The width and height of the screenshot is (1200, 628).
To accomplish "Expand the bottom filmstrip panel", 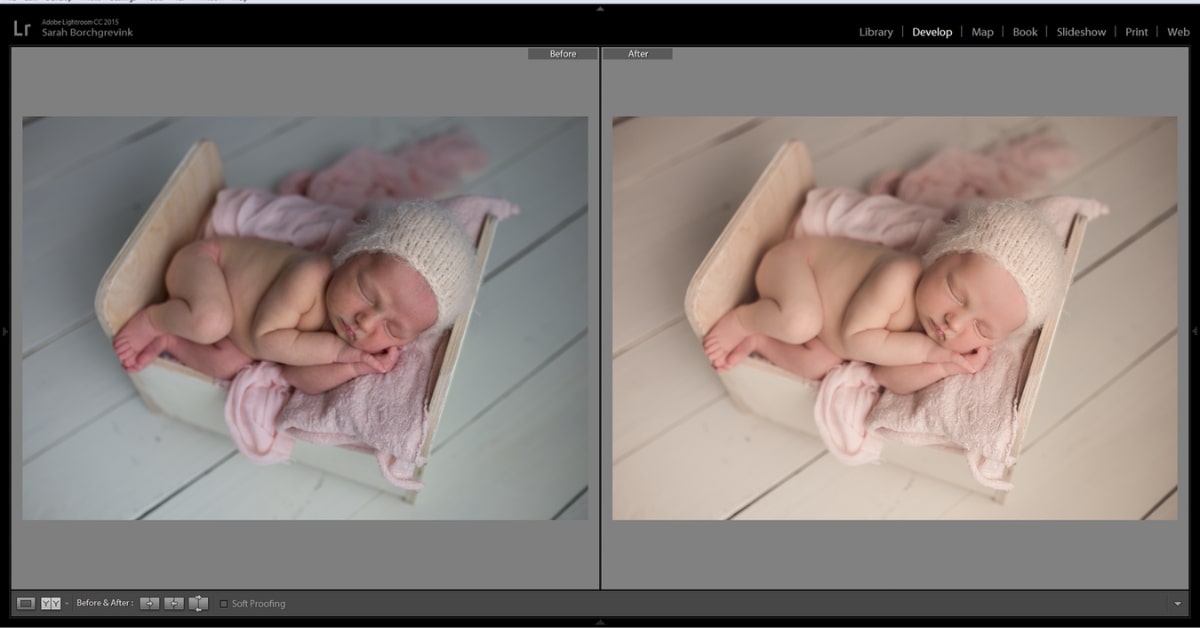I will click(600, 622).
